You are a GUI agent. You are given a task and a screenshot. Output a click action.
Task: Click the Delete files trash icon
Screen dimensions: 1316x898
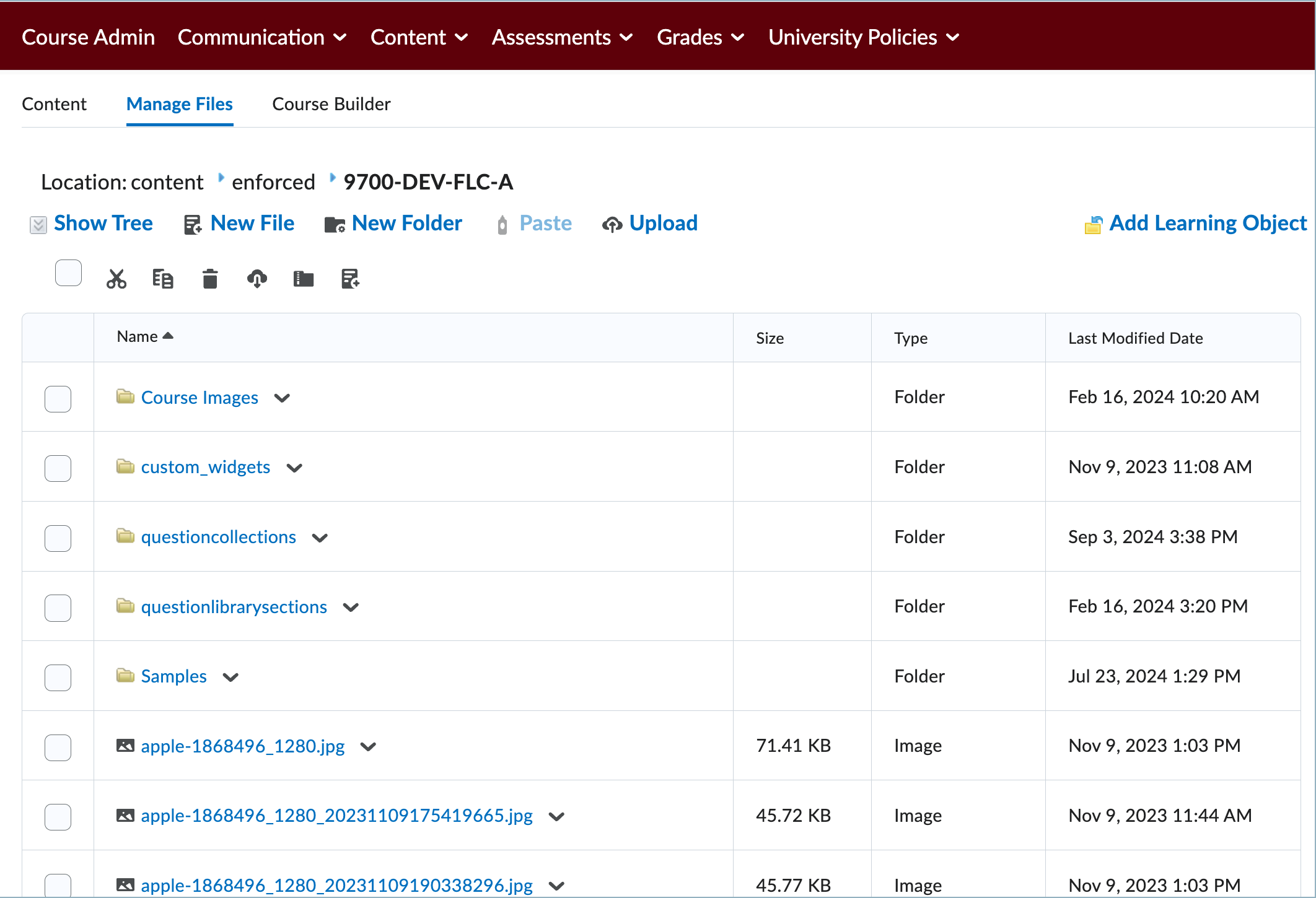click(209, 279)
